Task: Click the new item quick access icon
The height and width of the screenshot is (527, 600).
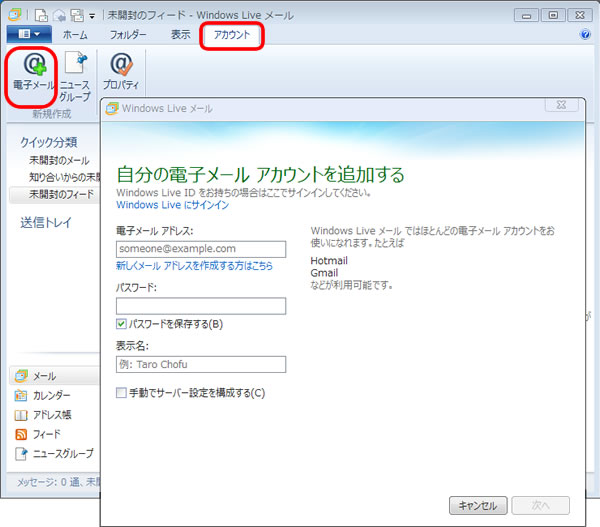Action: point(41,15)
